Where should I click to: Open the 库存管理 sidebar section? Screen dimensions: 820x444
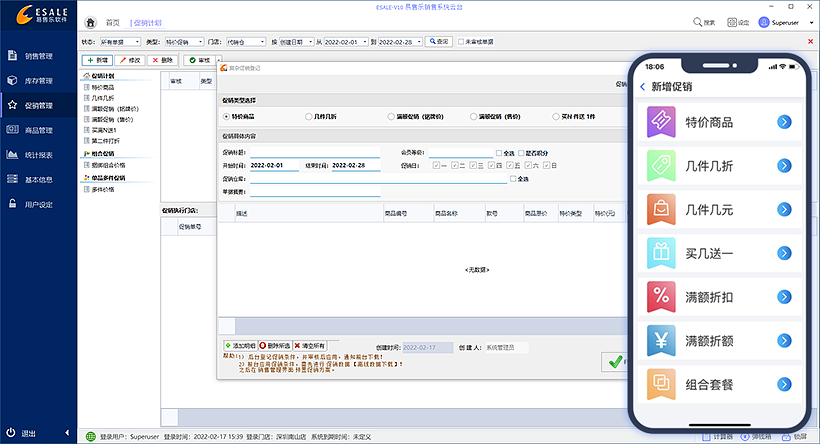[x=38, y=80]
